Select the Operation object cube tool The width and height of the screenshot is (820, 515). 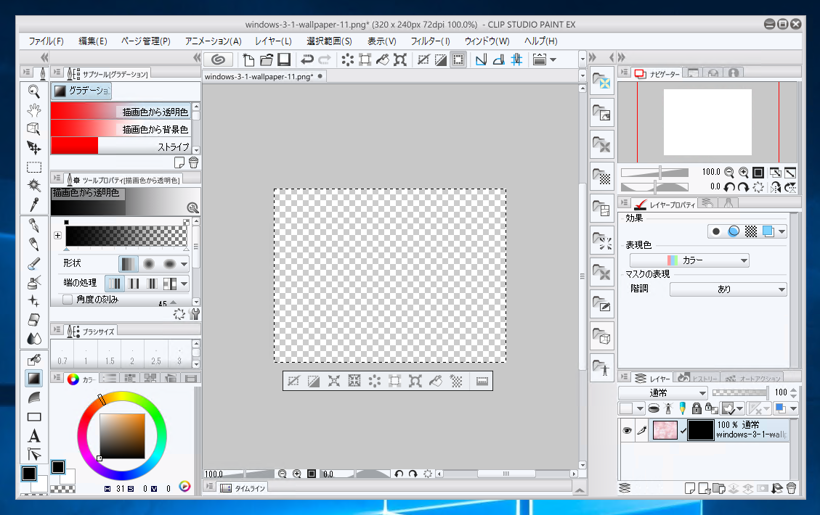(34, 129)
